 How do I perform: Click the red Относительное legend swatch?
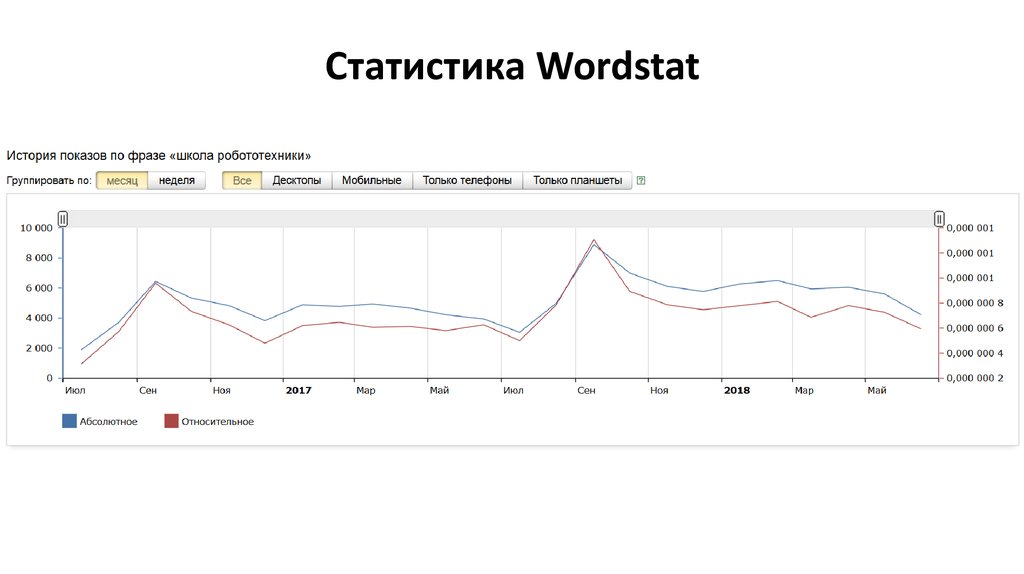click(x=171, y=421)
